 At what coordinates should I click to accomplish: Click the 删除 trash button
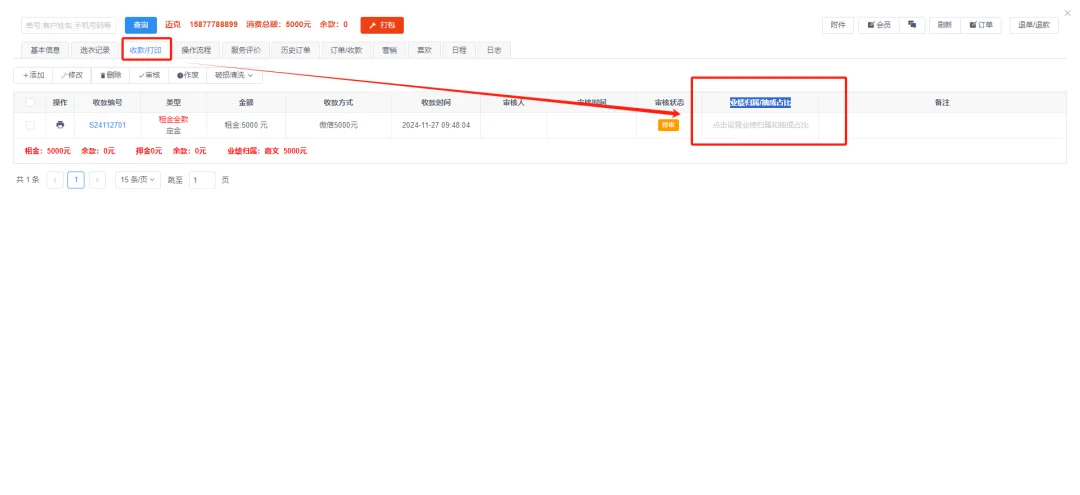(111, 75)
